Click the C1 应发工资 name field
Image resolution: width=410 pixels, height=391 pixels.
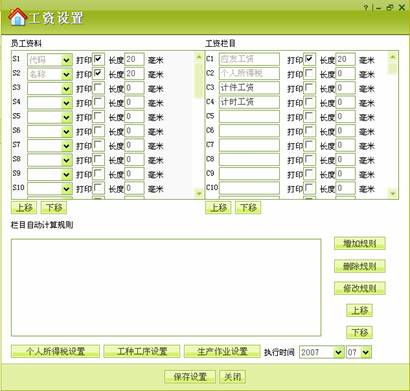click(x=249, y=59)
